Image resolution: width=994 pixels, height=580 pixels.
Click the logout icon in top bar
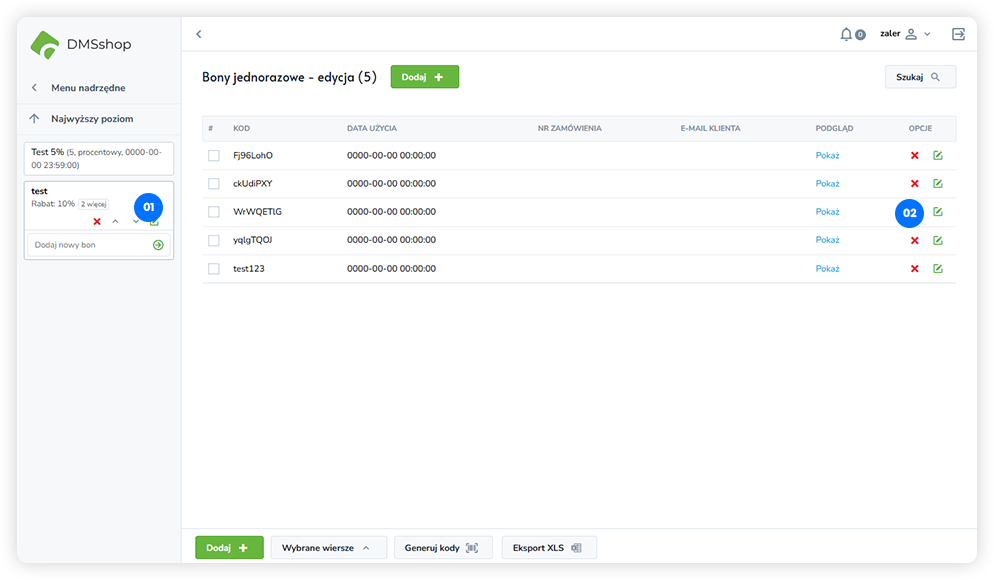pos(958,34)
